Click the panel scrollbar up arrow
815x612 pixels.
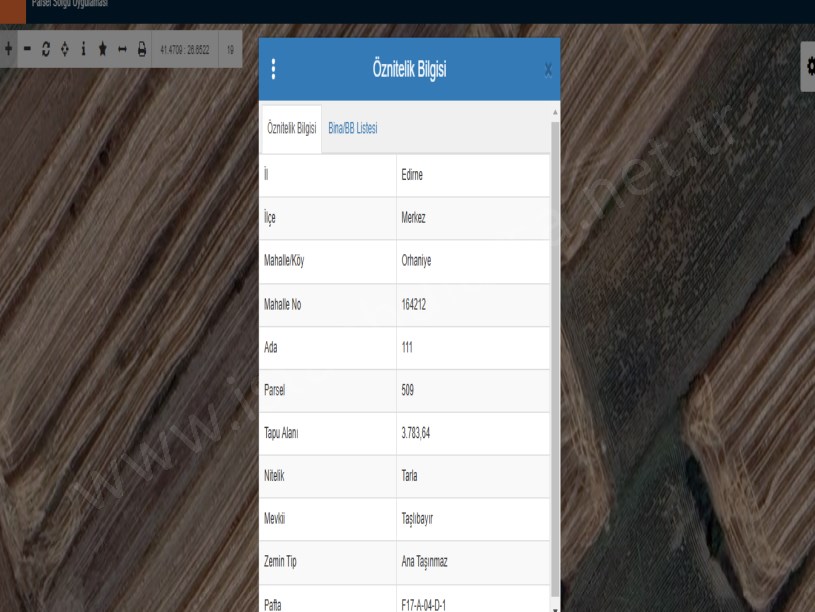pyautogui.click(x=555, y=112)
